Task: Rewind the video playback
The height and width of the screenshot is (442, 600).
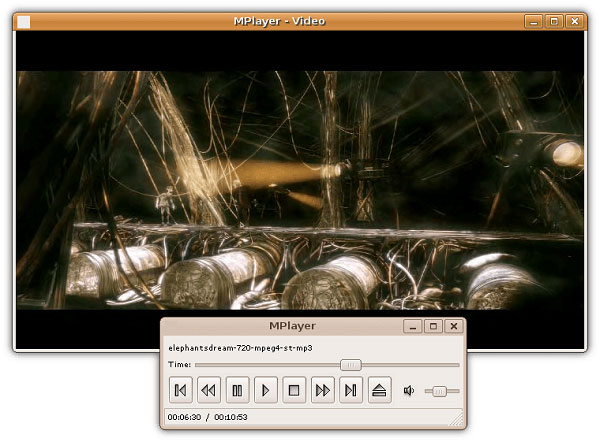Action: 209,390
